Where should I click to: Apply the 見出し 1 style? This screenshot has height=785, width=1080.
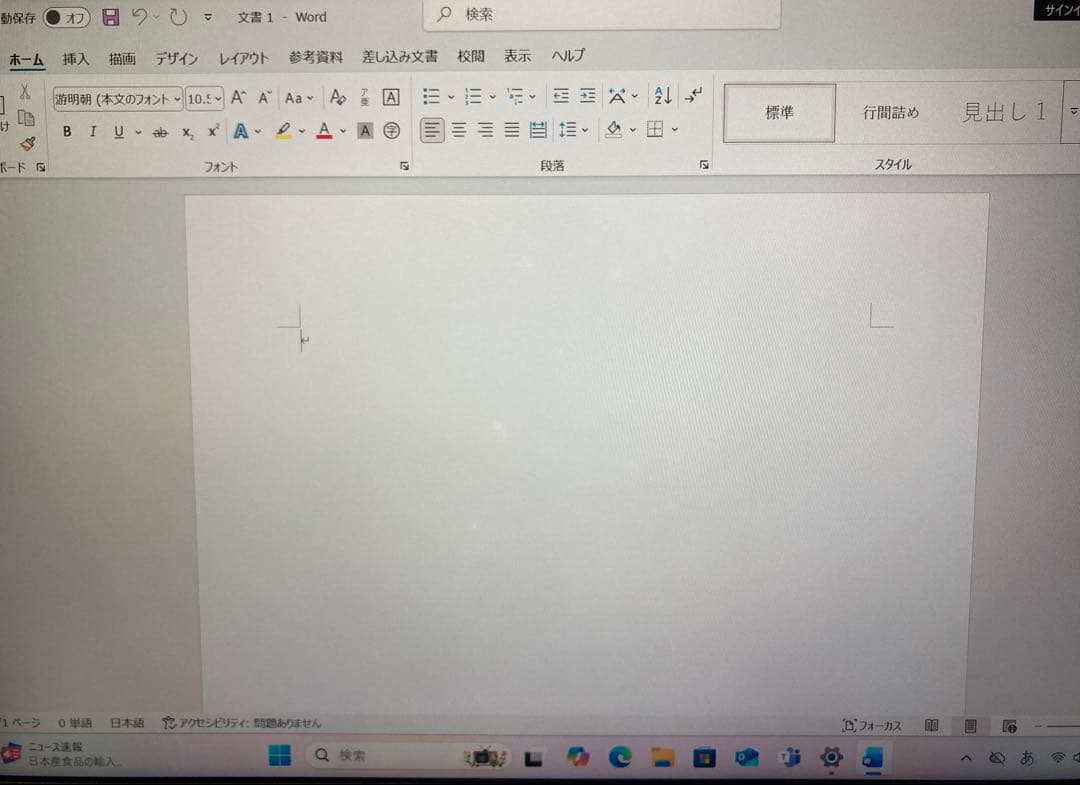[x=1003, y=112]
